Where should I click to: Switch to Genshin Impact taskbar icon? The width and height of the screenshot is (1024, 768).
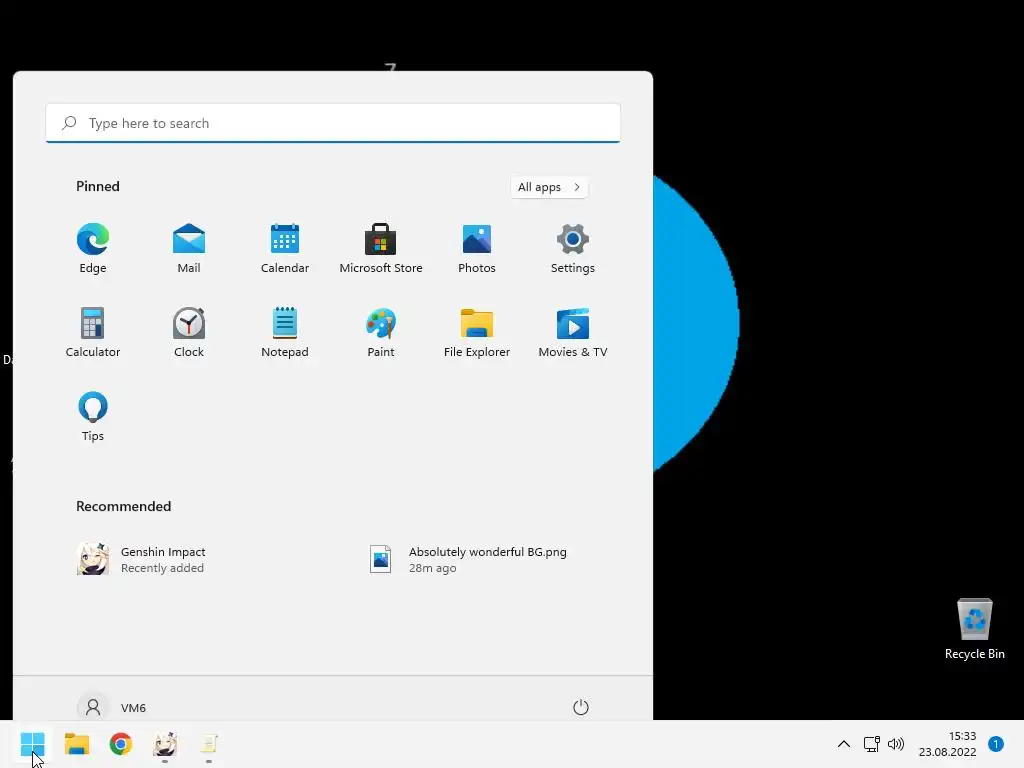click(165, 744)
